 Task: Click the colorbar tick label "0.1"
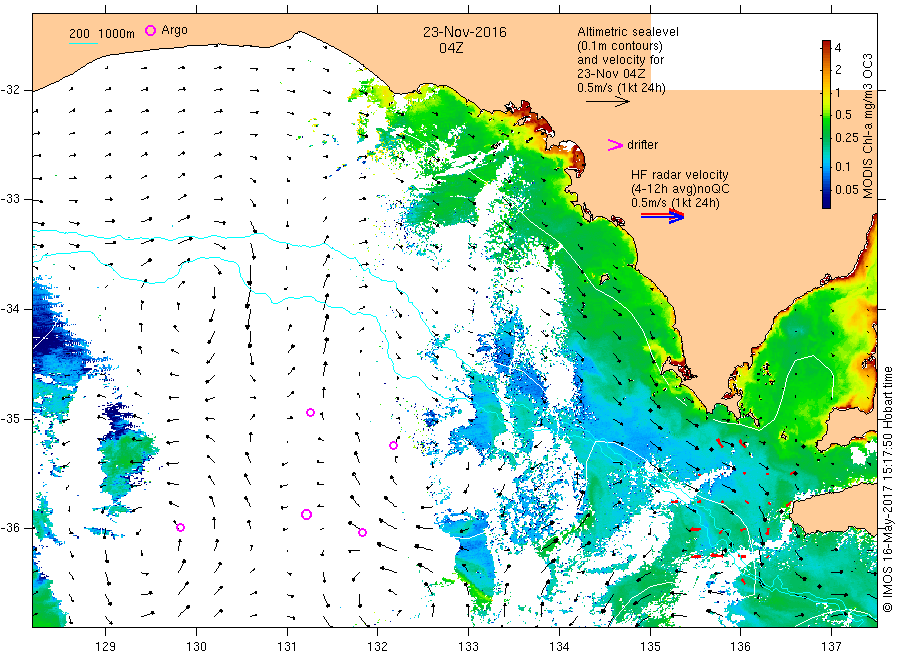pyautogui.click(x=843, y=166)
